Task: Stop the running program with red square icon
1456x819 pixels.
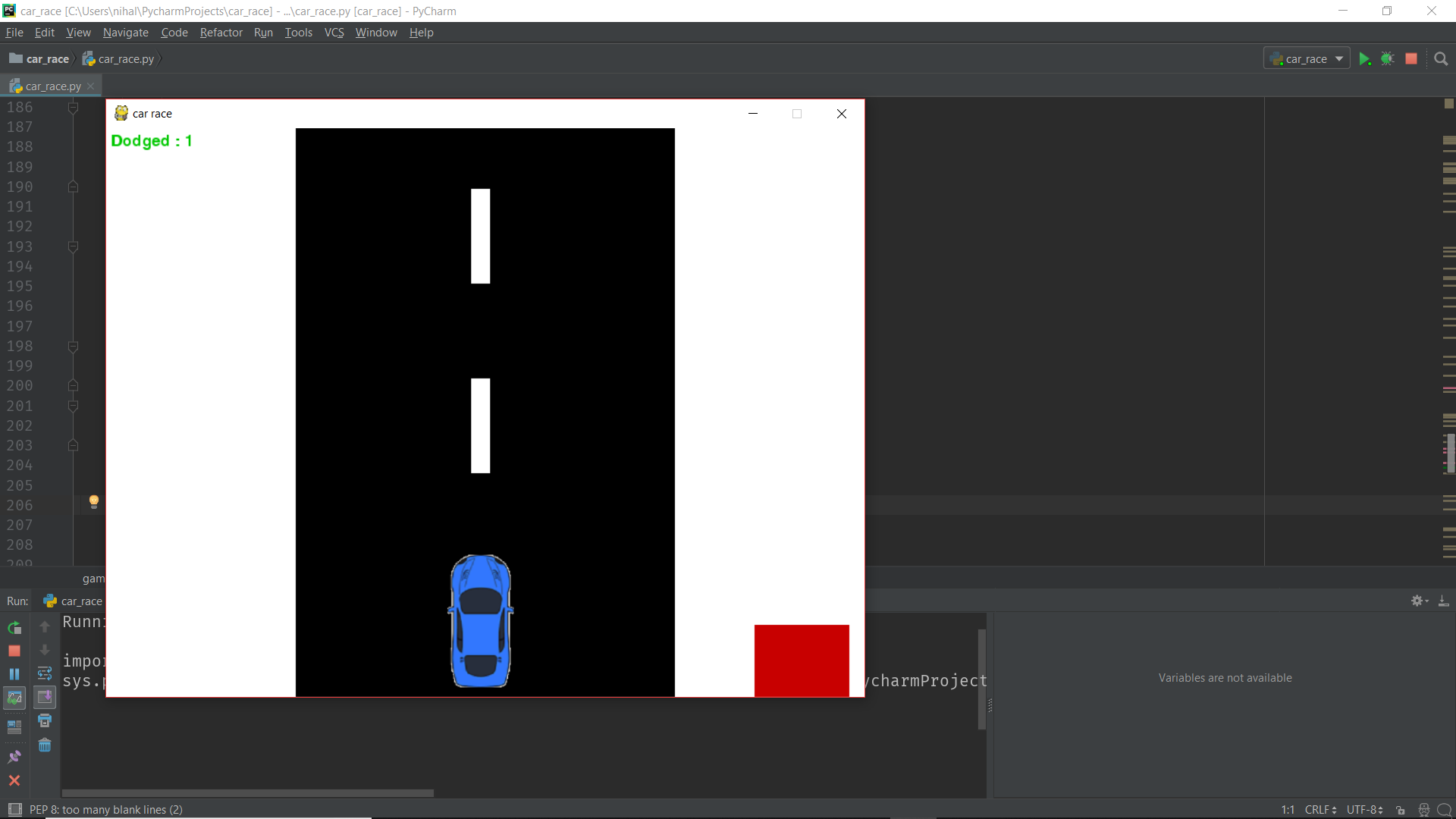Action: [1412, 58]
